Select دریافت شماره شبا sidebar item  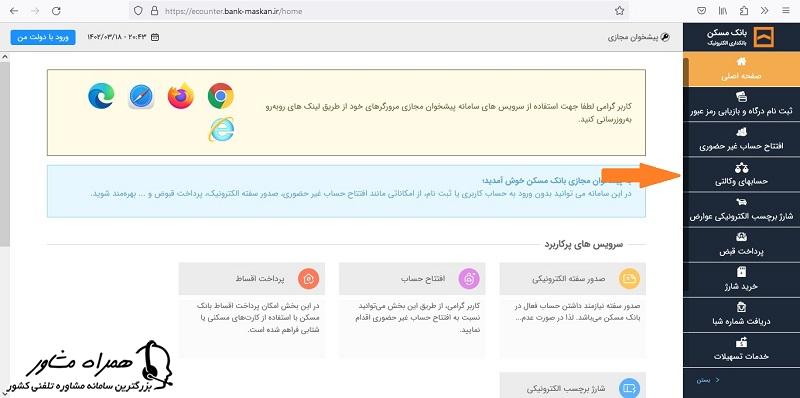741,314
